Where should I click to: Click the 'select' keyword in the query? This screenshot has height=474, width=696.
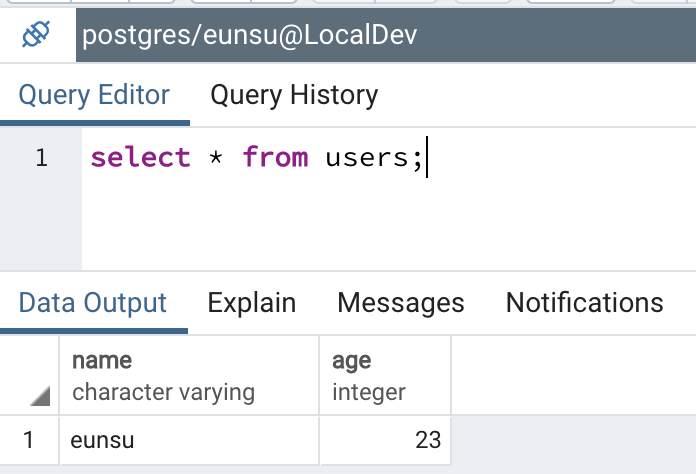click(x=140, y=158)
